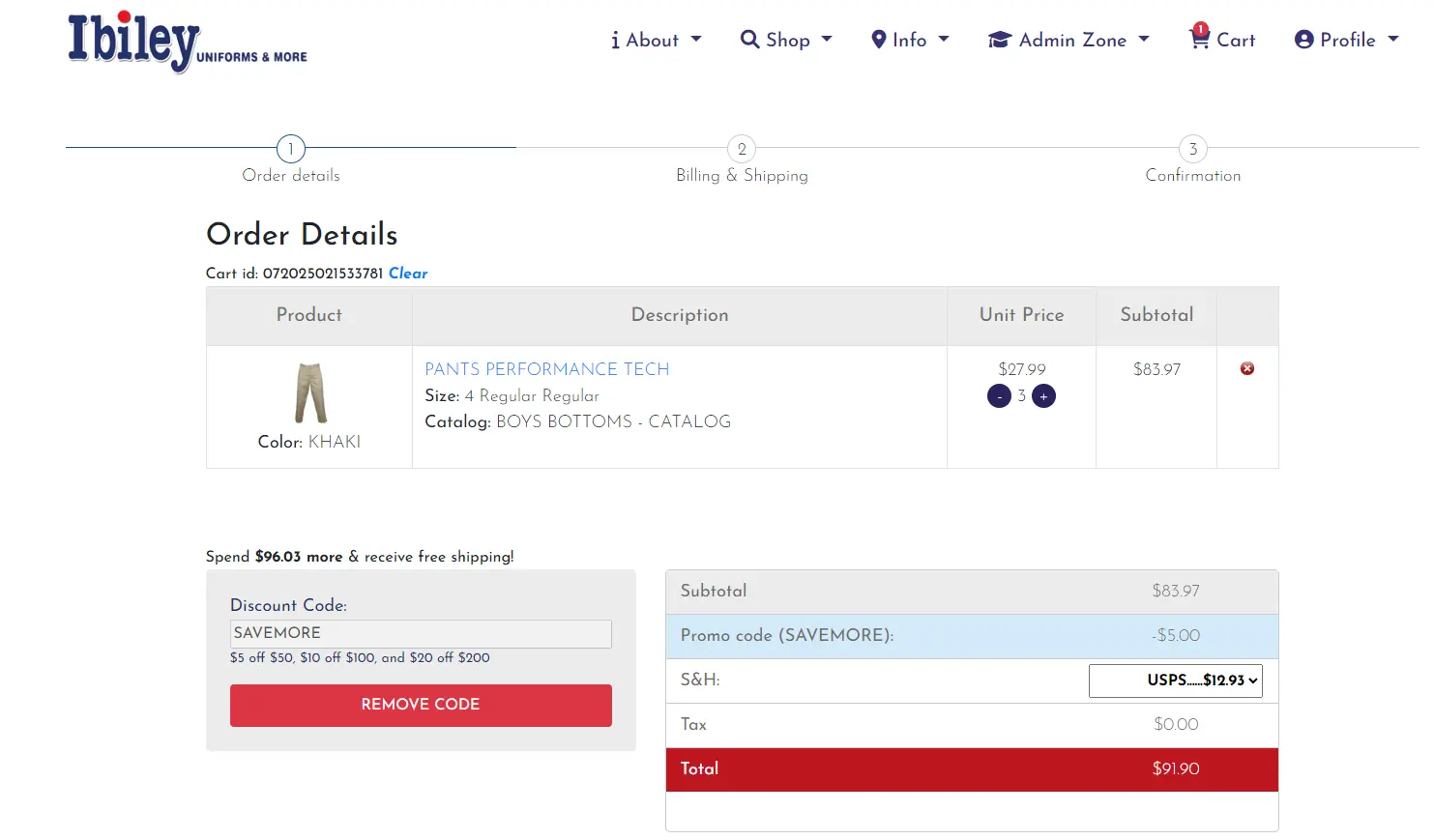Viewport: 1434px width, 840px height.
Task: Click the Profile user icon
Action: pos(1303,40)
